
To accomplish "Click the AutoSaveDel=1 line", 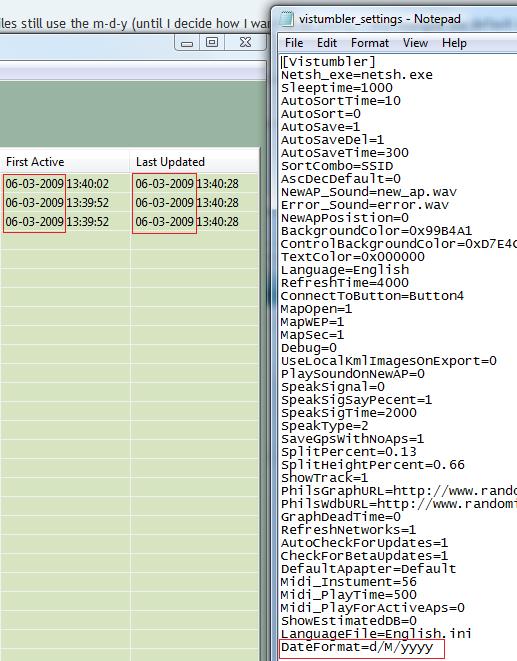I will [x=332, y=140].
